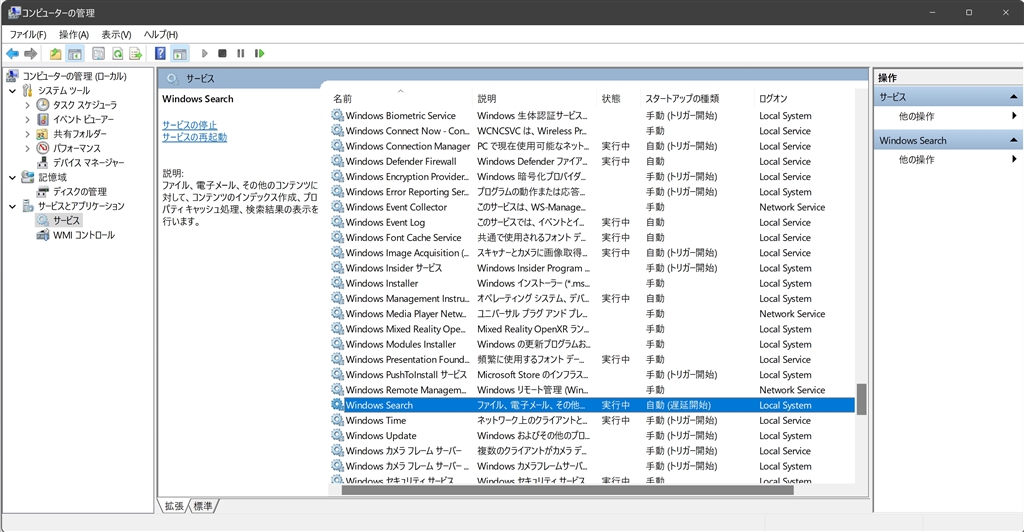
Task: Switch to the 標準 tab
Action: (203, 506)
